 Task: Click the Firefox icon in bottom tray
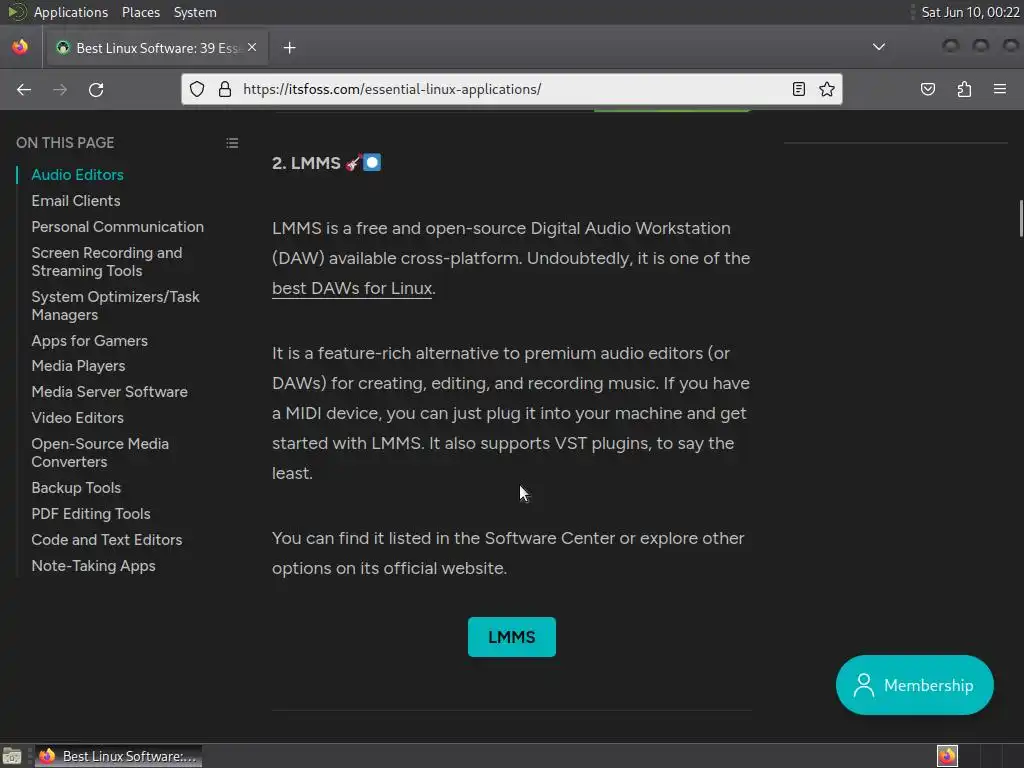[947, 756]
